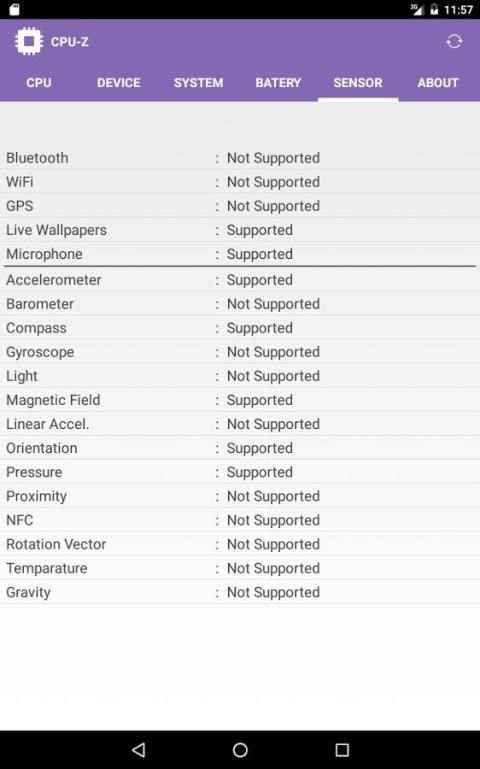Go to the SYSTEM tab
Viewport: 480px width, 769px height.
coord(199,82)
